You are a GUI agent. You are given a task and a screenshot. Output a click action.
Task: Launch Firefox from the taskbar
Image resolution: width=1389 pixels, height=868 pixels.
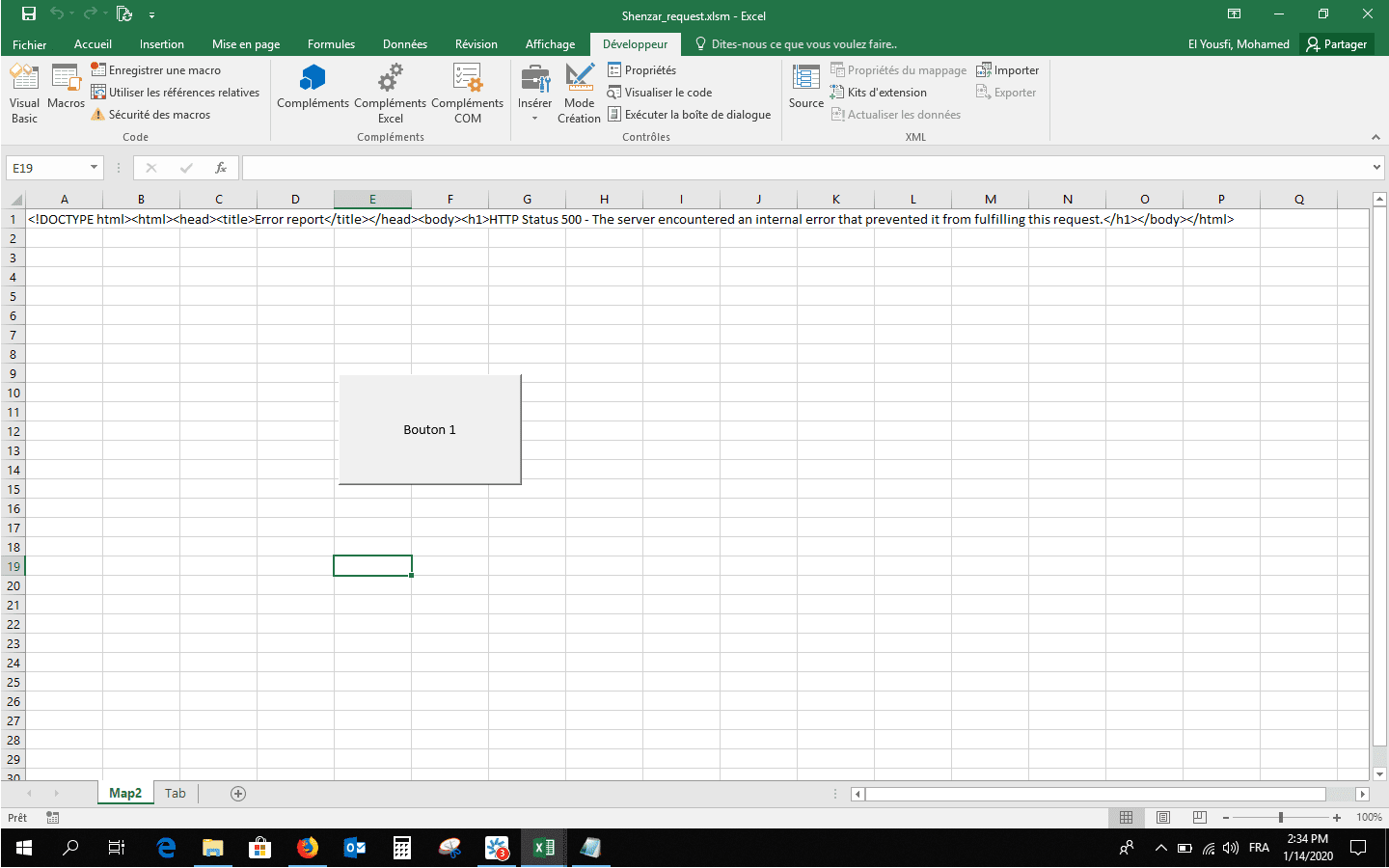[x=308, y=848]
